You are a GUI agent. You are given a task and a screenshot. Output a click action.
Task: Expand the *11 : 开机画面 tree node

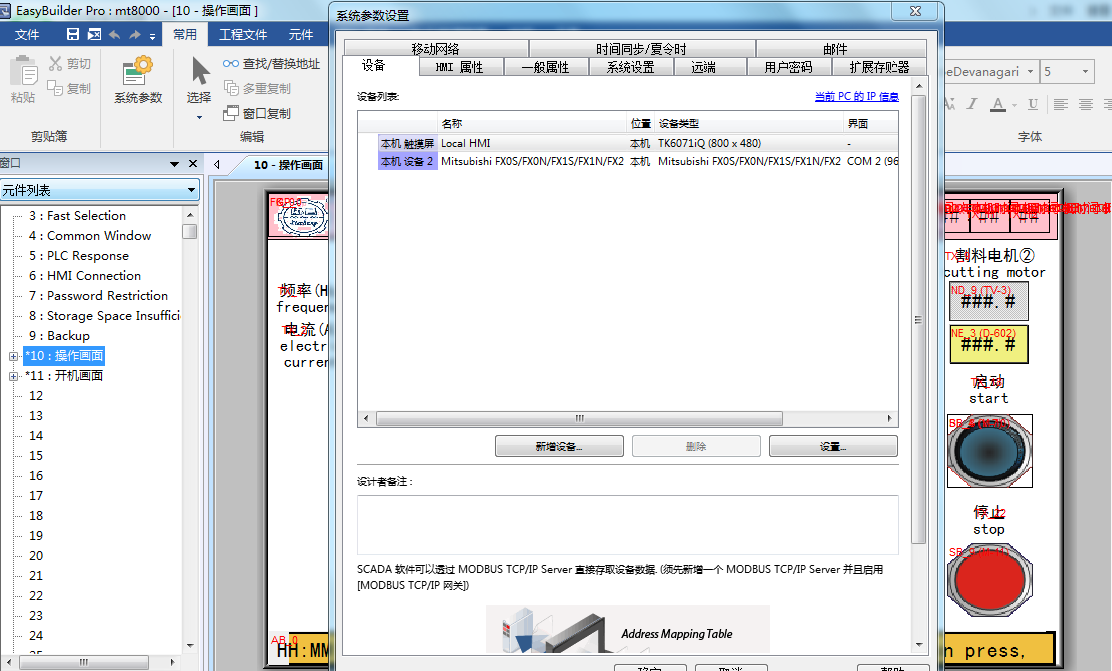[14, 376]
